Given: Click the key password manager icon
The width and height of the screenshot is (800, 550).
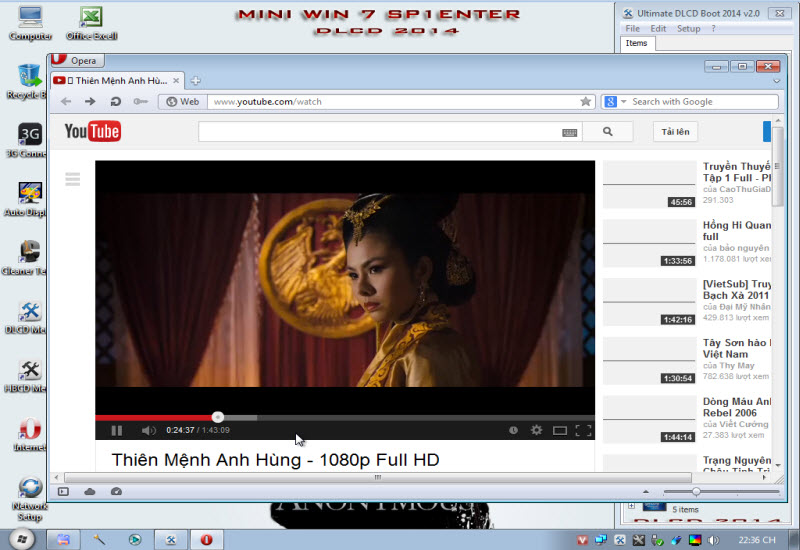Looking at the screenshot, I should coord(140,102).
